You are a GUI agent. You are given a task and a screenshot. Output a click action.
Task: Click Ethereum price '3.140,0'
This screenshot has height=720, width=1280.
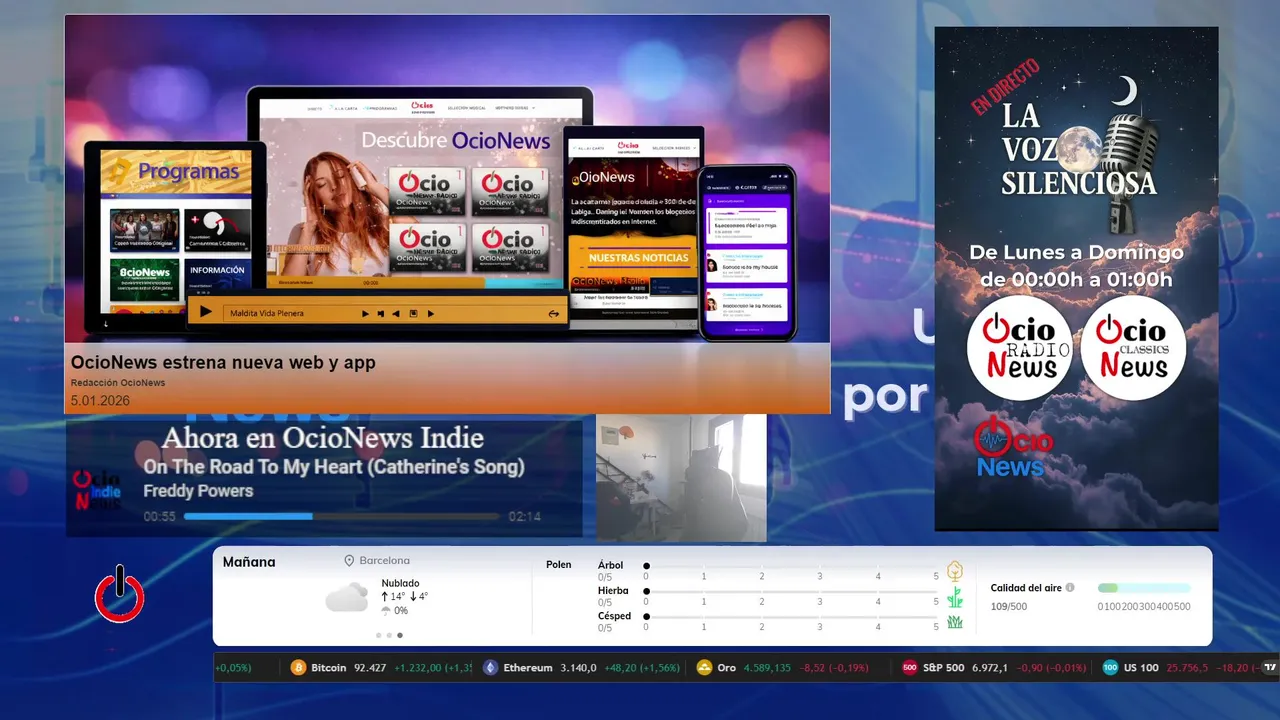(578, 668)
